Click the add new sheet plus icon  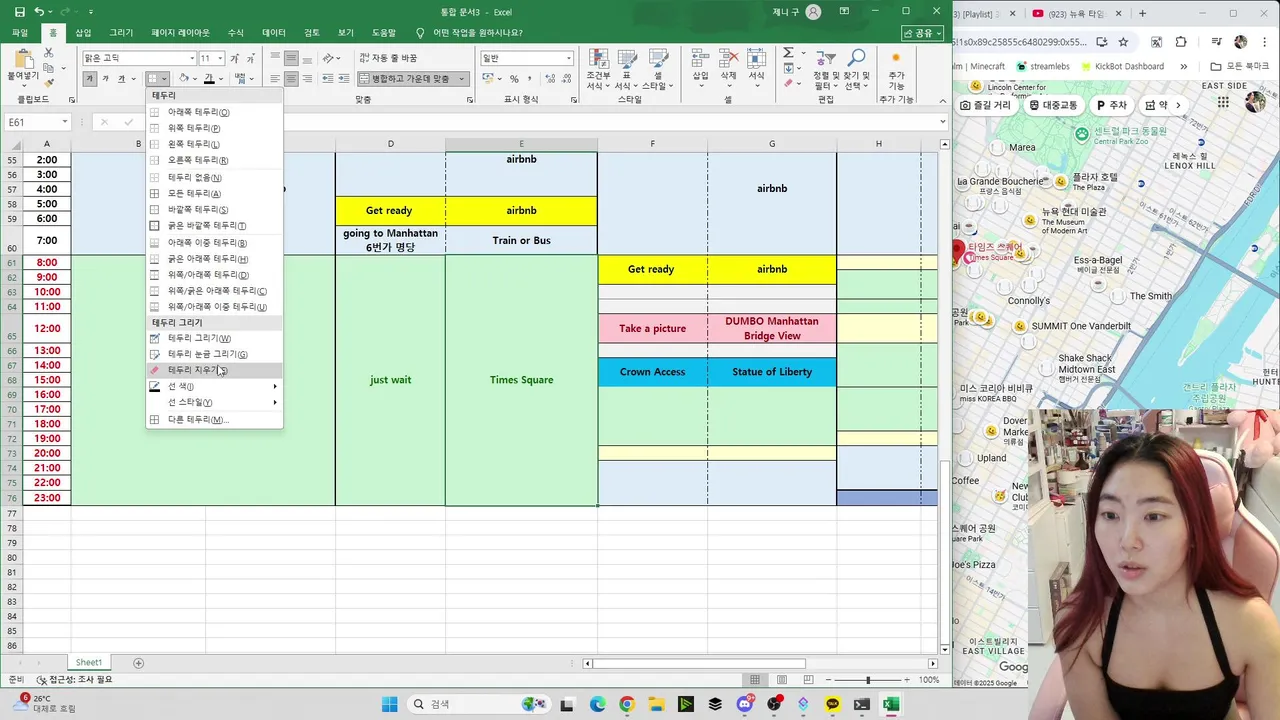click(x=139, y=663)
